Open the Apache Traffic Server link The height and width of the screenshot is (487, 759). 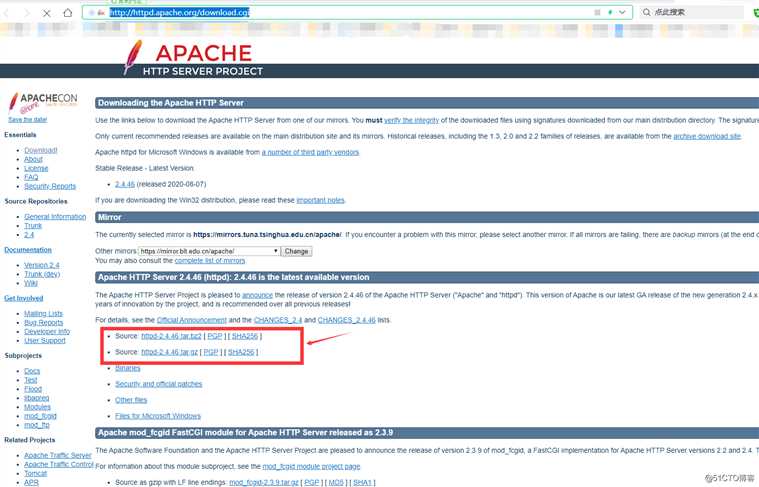(58, 456)
